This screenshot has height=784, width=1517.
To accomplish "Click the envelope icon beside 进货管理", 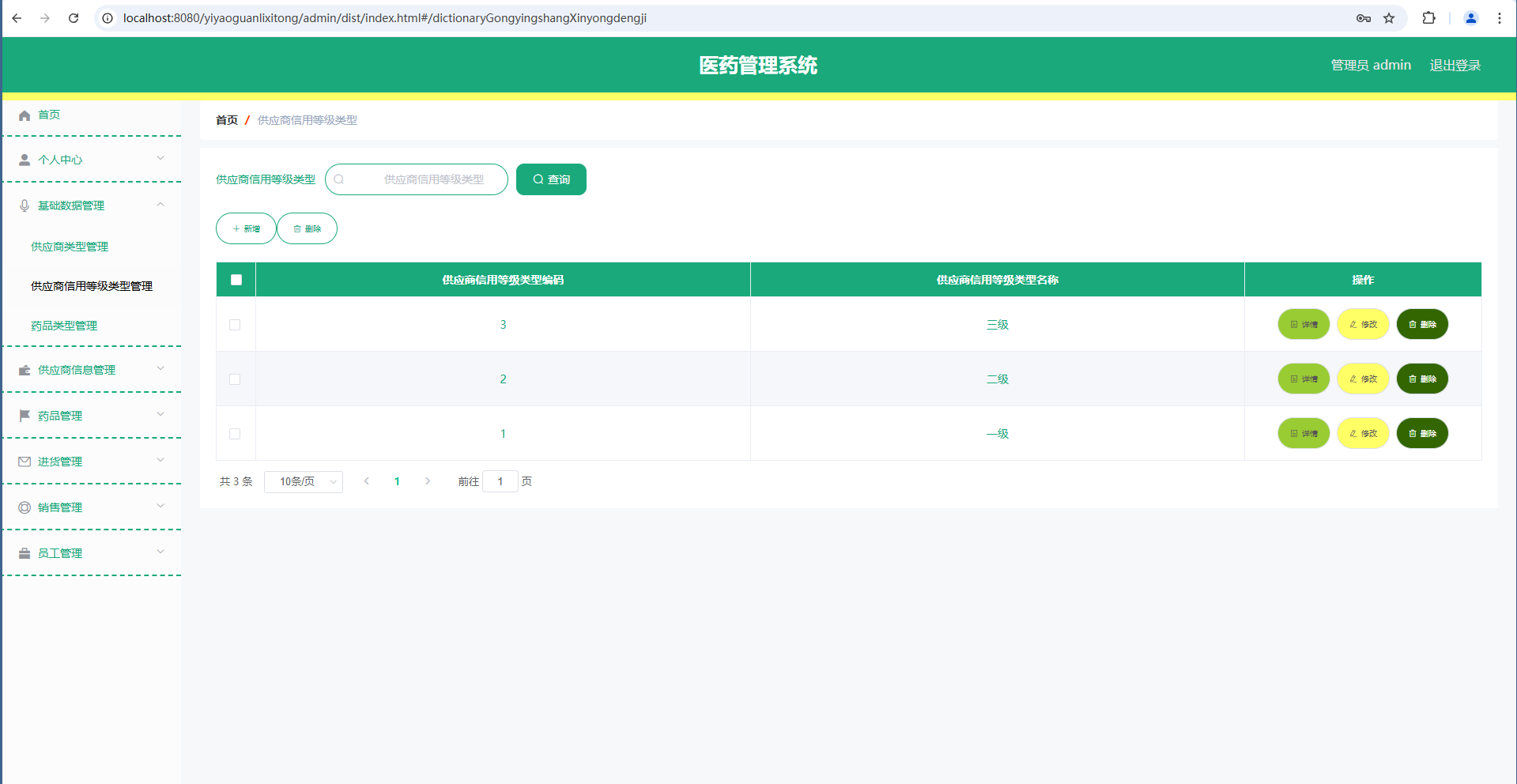I will pyautogui.click(x=24, y=461).
